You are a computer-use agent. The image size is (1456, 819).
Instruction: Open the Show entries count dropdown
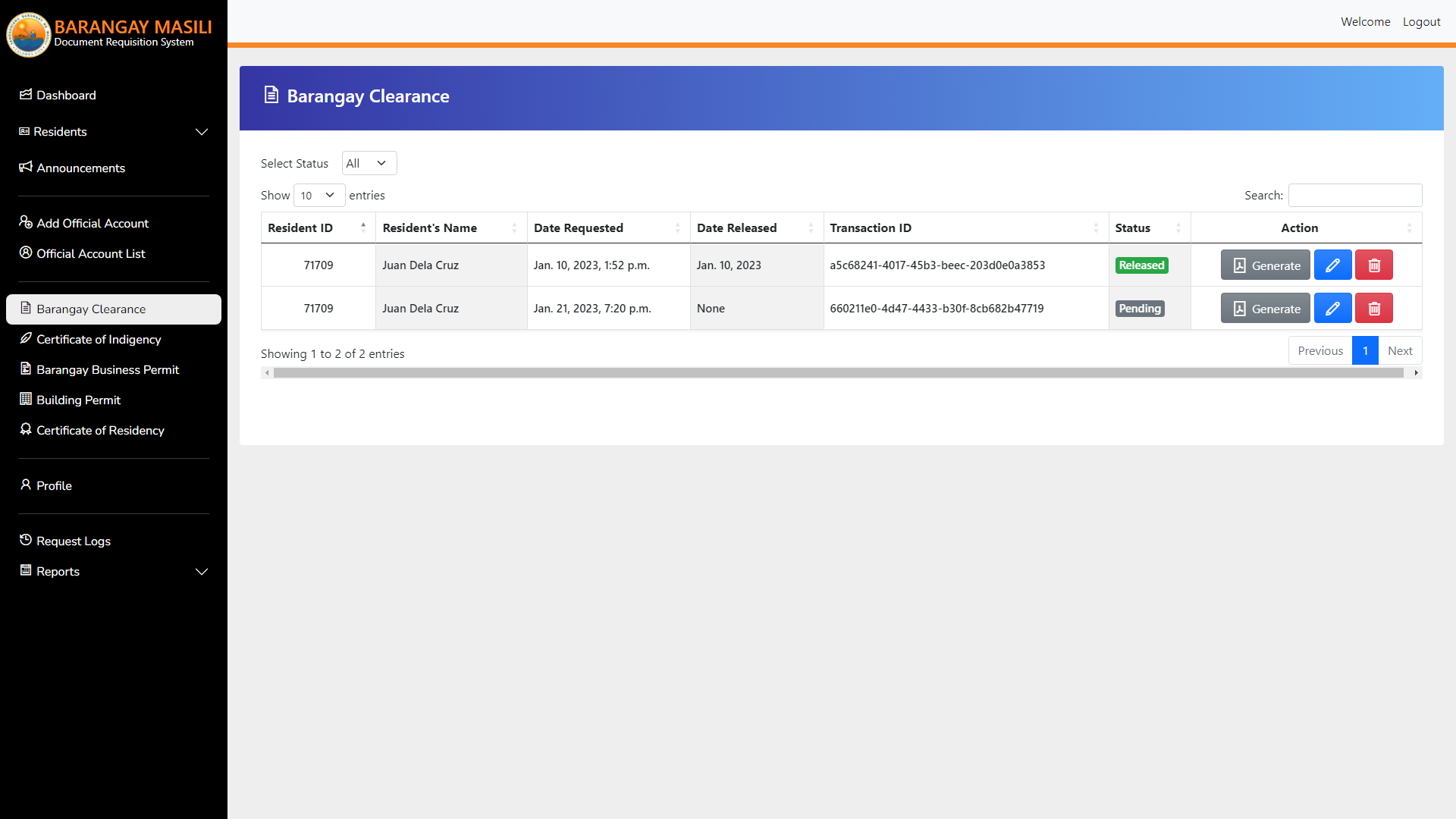tap(318, 195)
